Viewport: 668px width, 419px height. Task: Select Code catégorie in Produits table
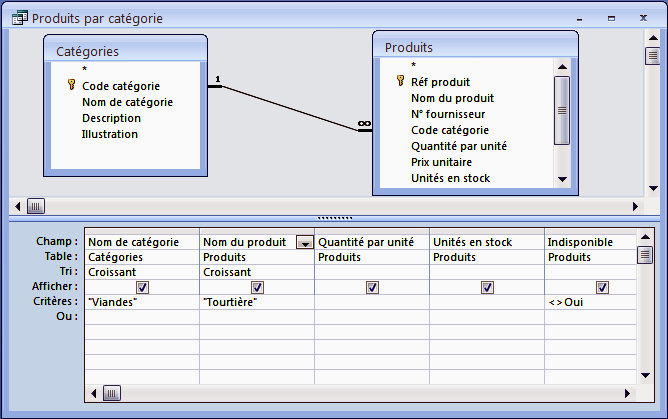[x=450, y=130]
